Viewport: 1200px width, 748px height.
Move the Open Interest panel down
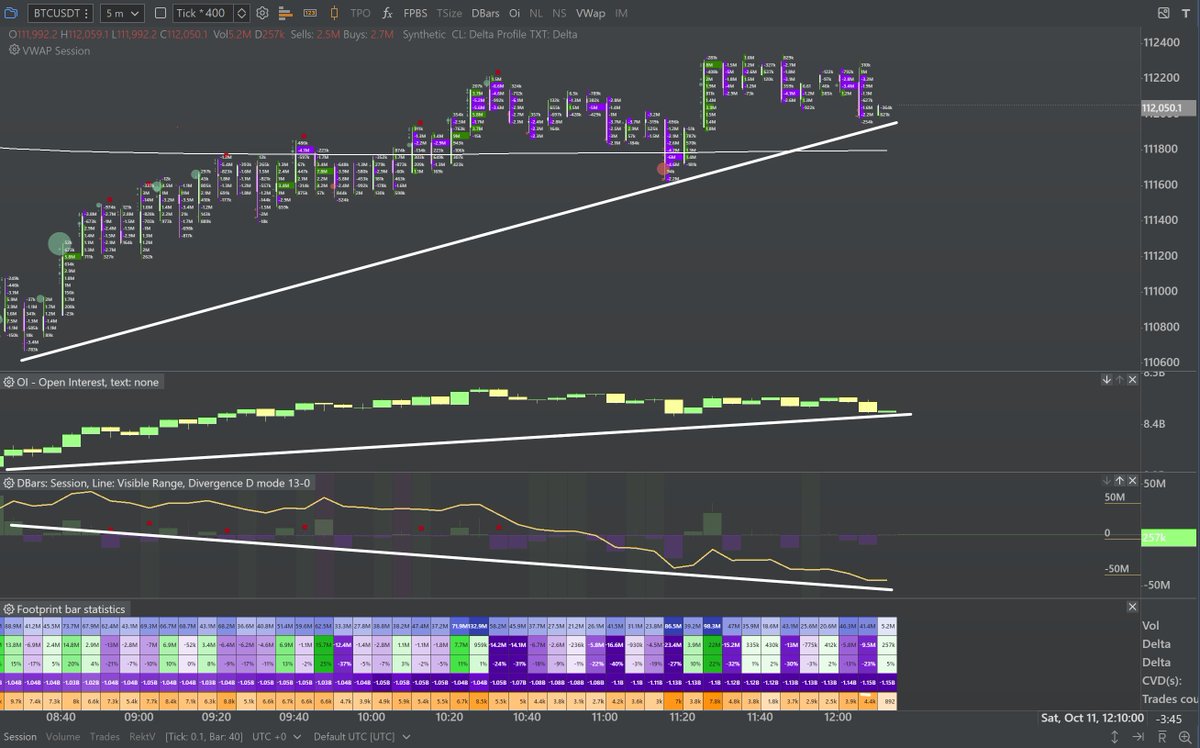click(x=1107, y=380)
